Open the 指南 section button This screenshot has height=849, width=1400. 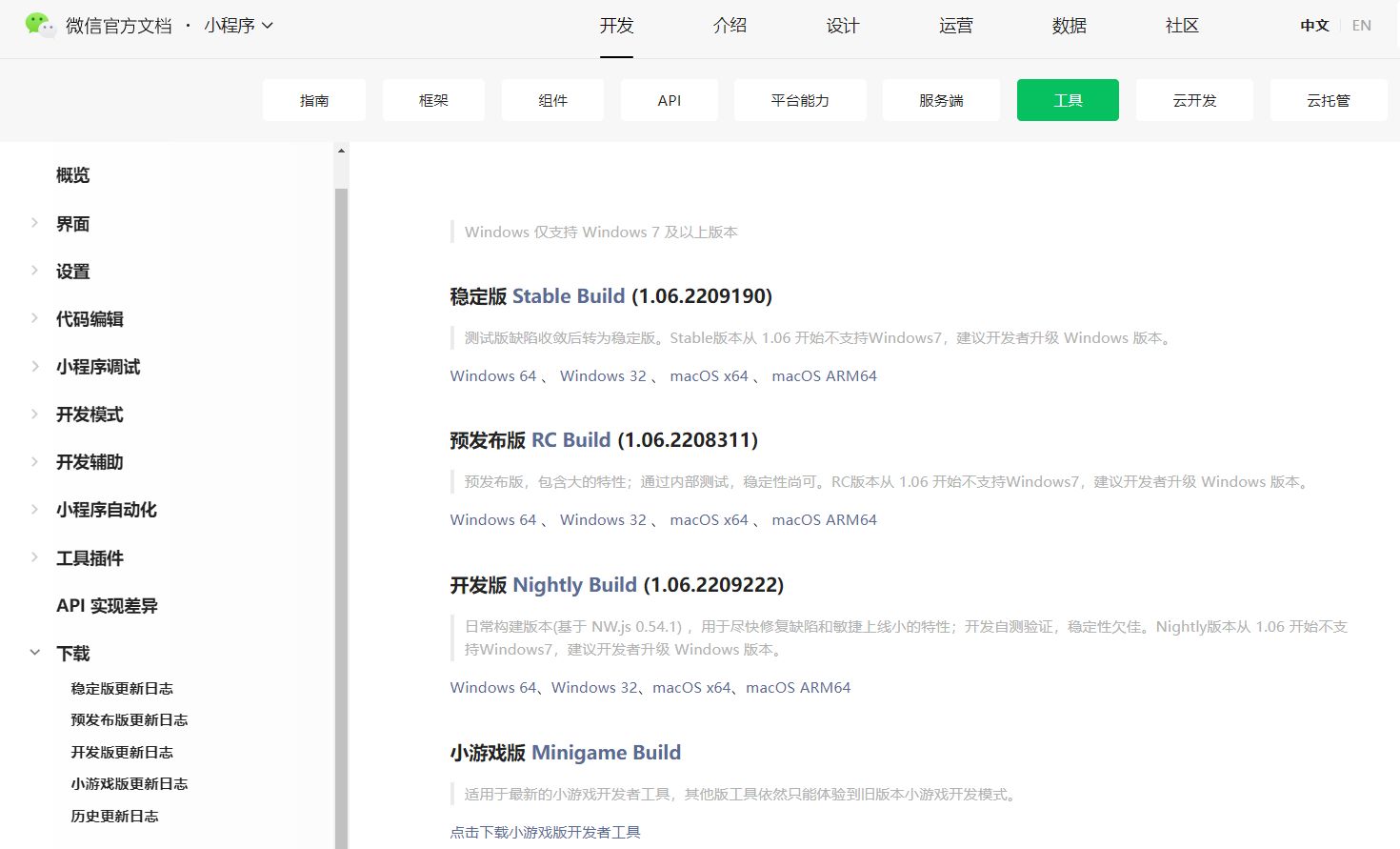pyautogui.click(x=314, y=100)
